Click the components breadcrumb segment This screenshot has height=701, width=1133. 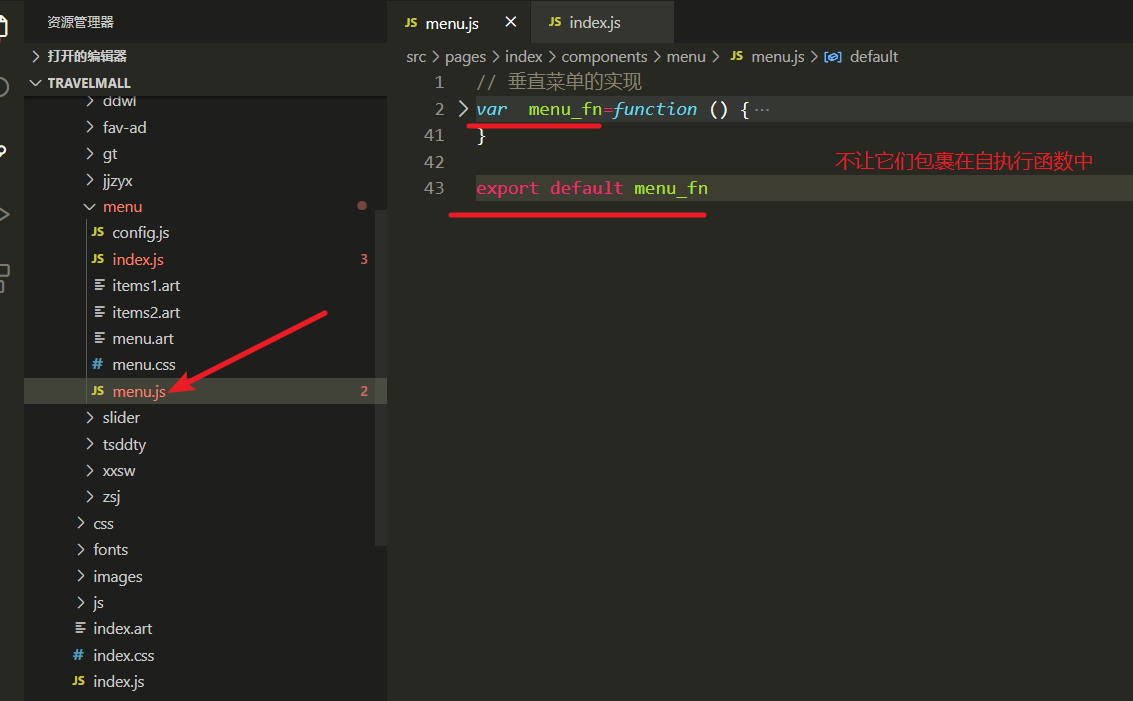click(x=604, y=56)
